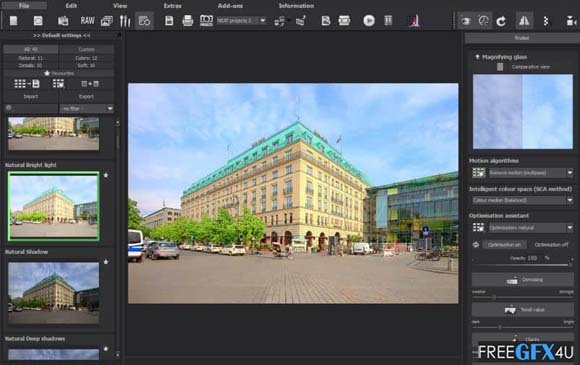Collapse the Magnifying glass section
The height and width of the screenshot is (365, 580).
[477, 57]
